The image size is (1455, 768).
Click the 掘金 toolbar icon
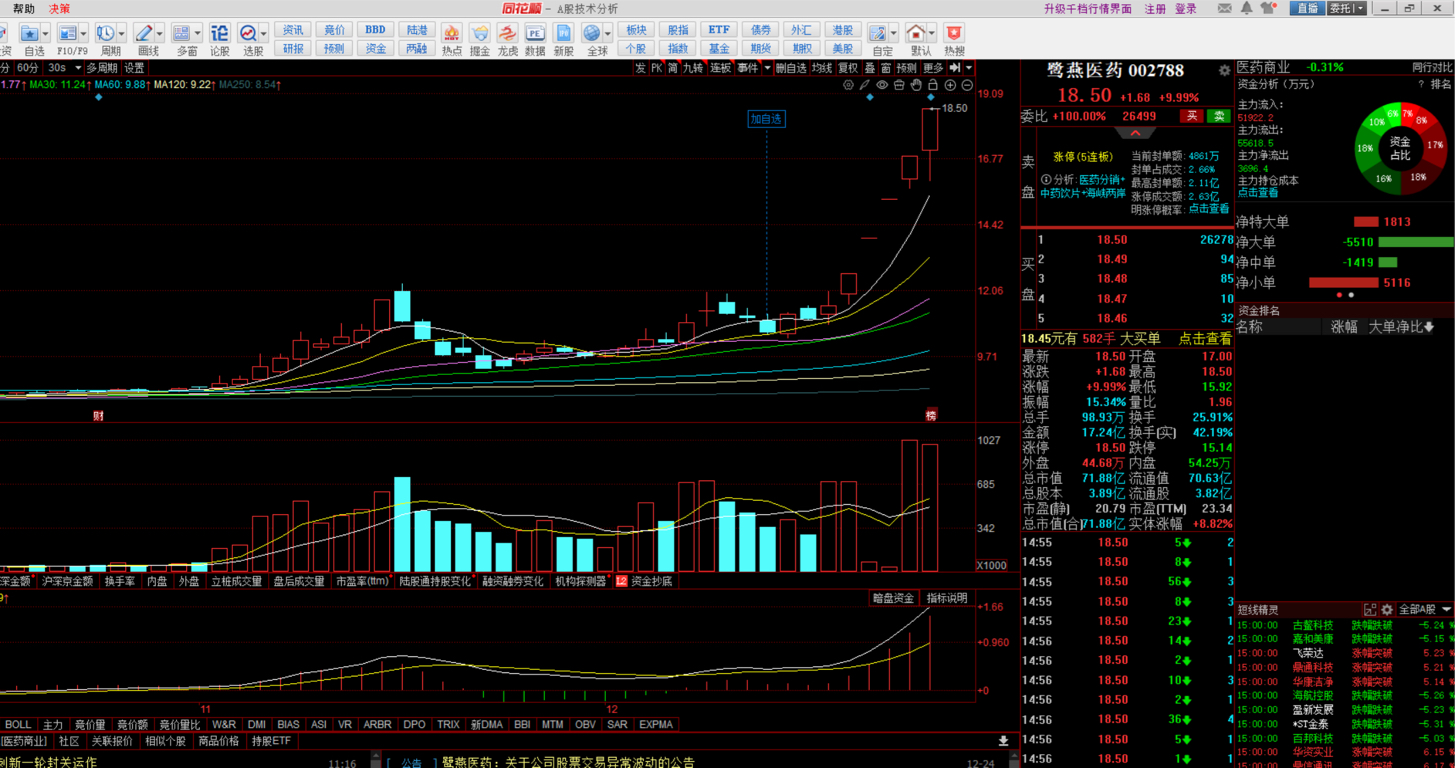(x=480, y=34)
